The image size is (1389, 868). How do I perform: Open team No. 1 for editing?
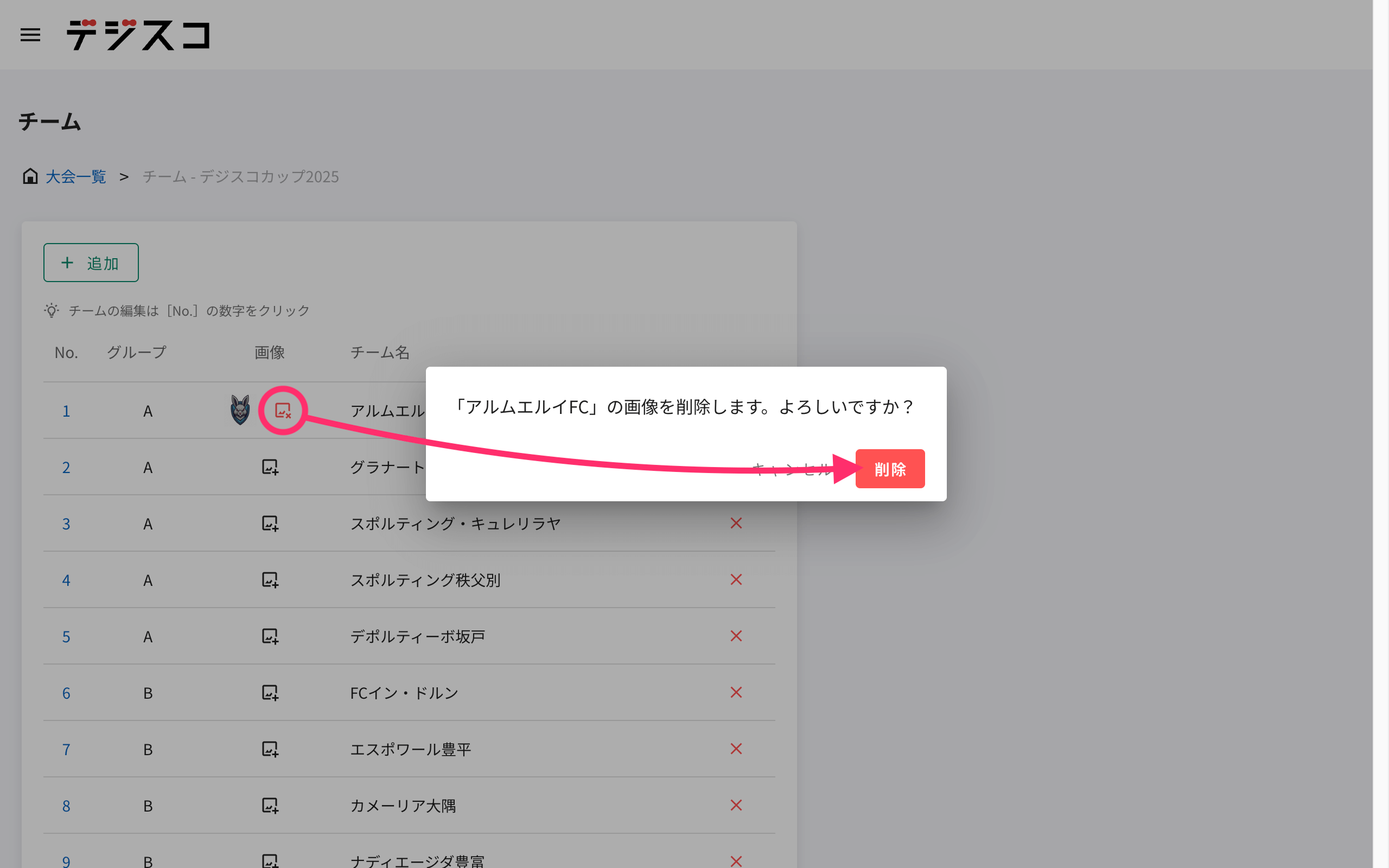(x=66, y=411)
